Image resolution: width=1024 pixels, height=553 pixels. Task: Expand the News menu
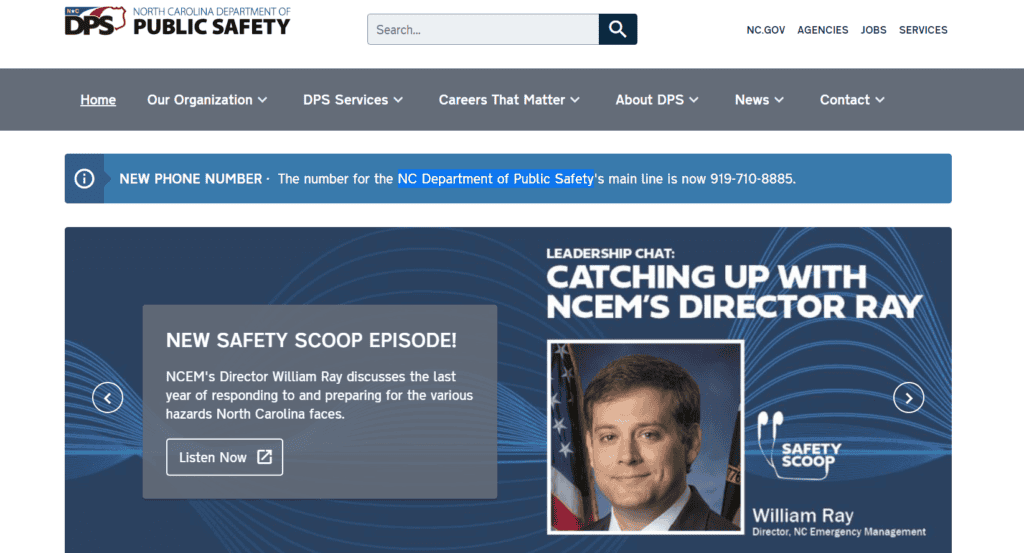[759, 100]
